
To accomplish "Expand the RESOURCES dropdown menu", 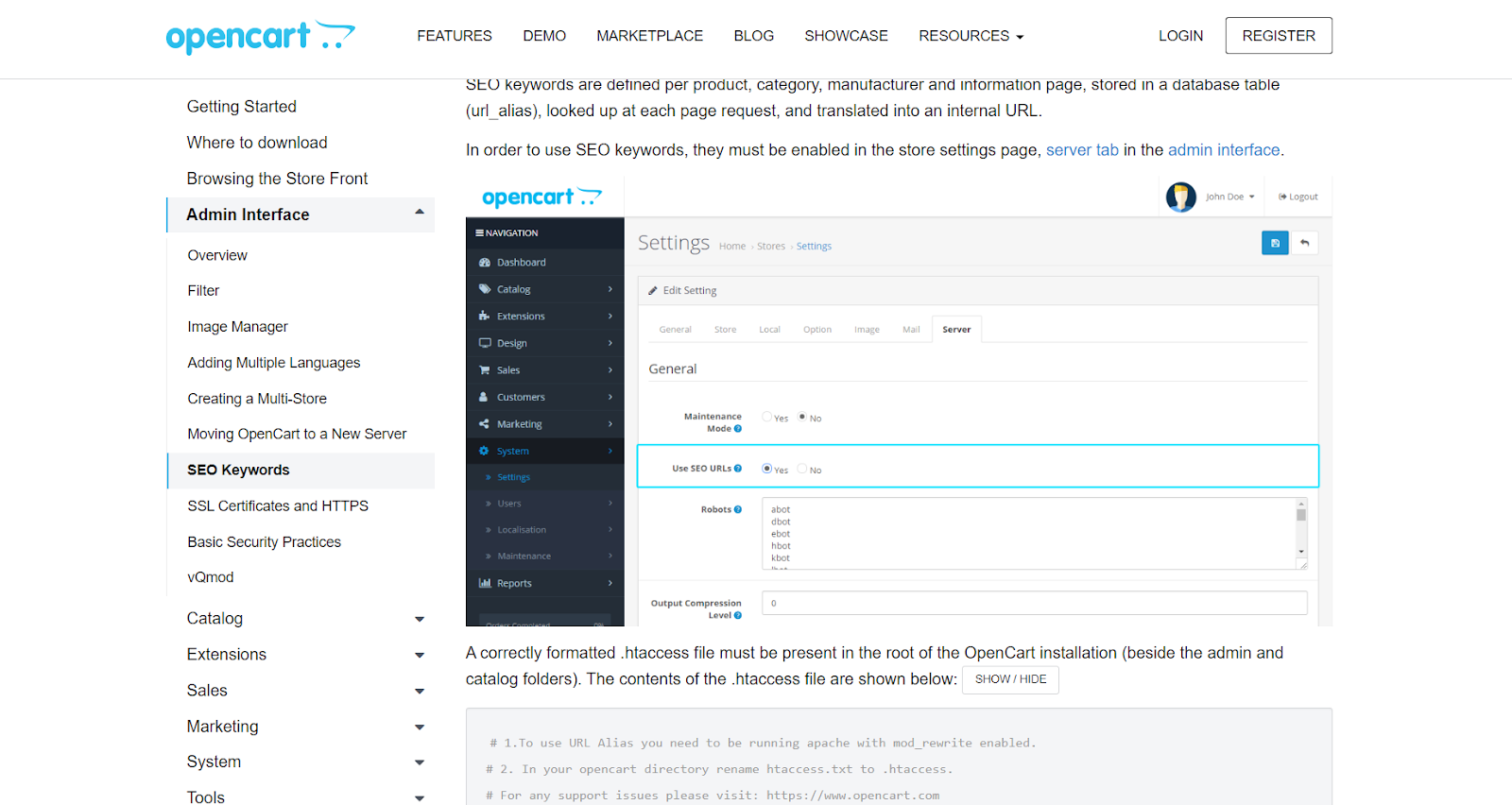I will 971,36.
